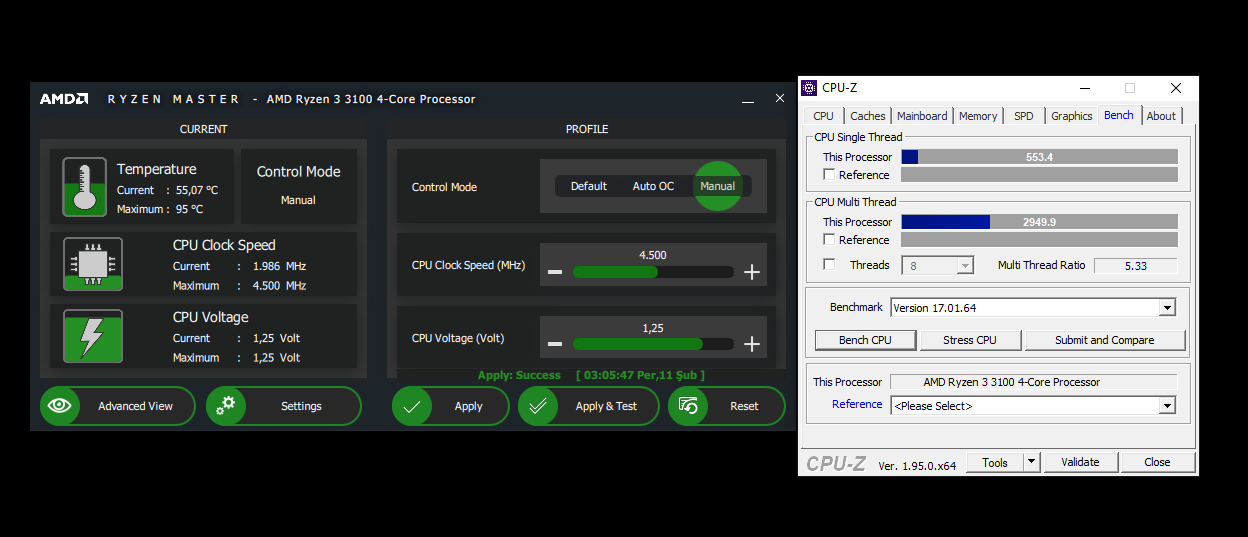Switch to the SPD tab
The width and height of the screenshot is (1248, 537).
1024,116
